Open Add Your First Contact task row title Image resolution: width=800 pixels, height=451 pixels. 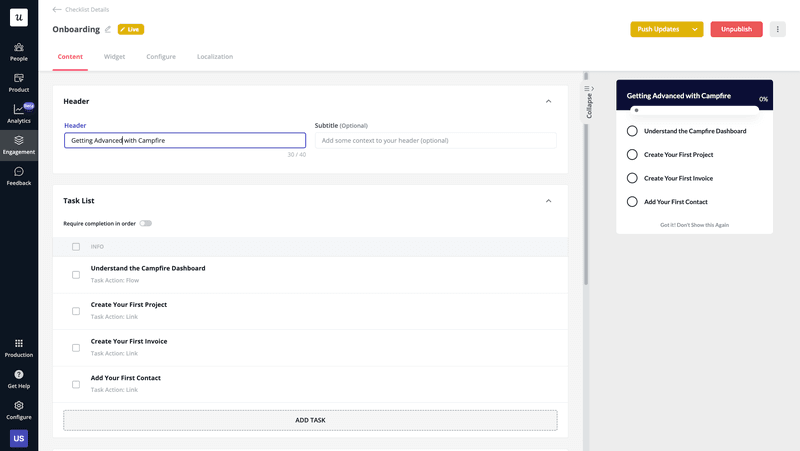point(126,378)
